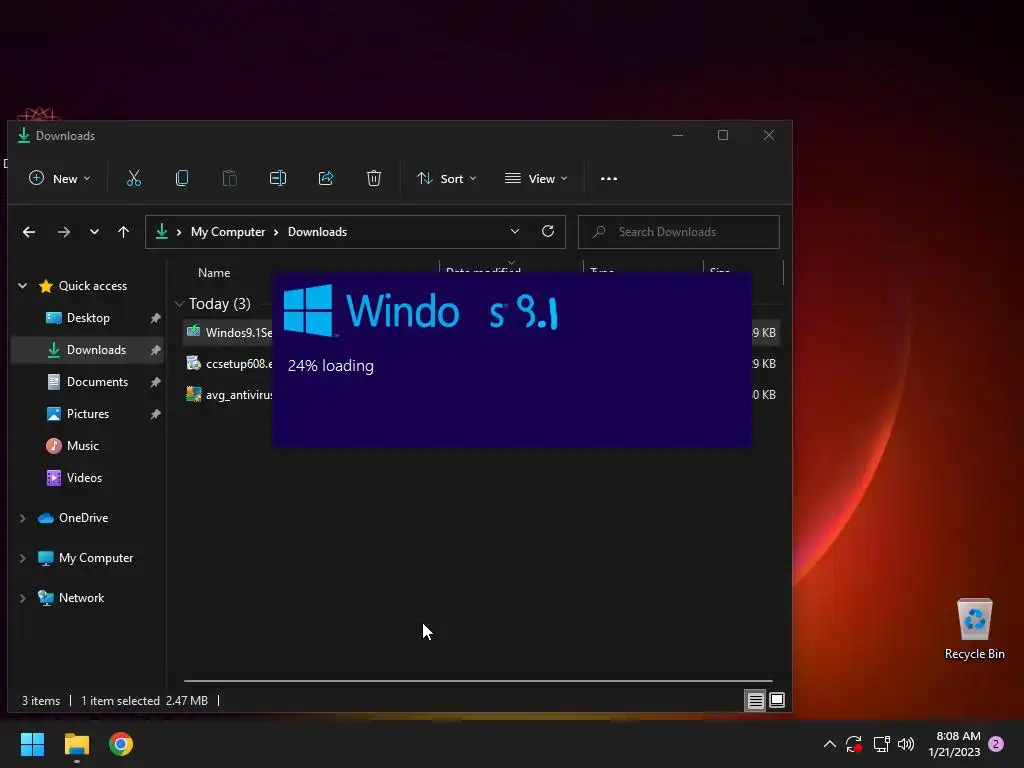Click the Rename icon in toolbar
Screen dimensions: 1024x768
click(x=278, y=178)
